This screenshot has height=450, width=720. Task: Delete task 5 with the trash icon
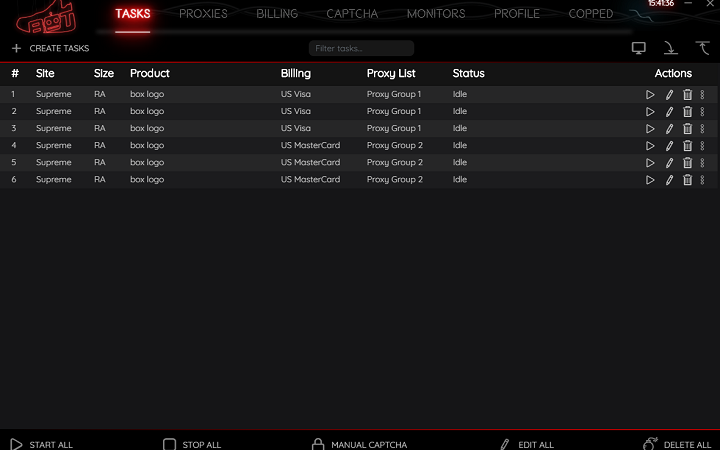pyautogui.click(x=687, y=163)
